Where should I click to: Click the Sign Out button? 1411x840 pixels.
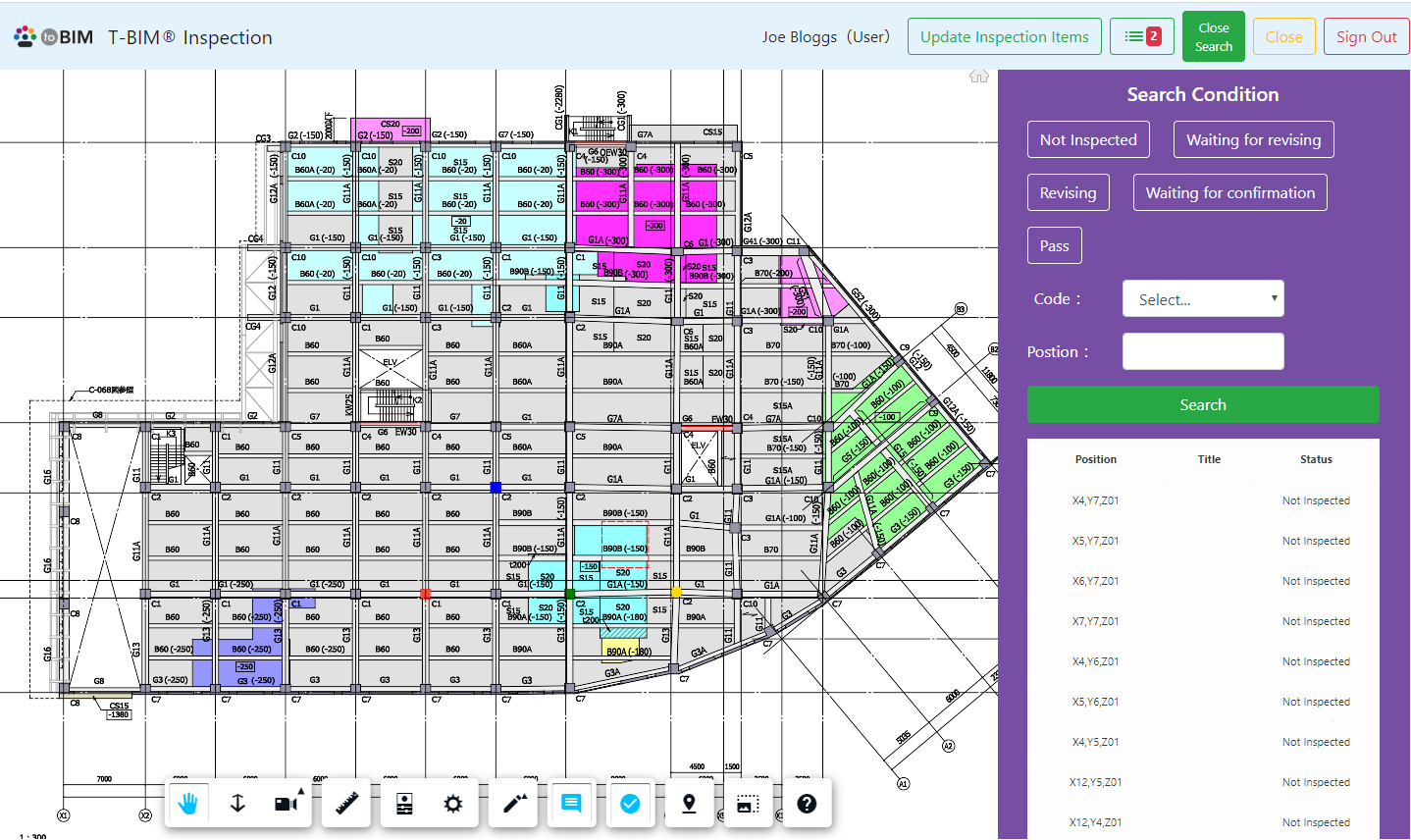(x=1366, y=36)
